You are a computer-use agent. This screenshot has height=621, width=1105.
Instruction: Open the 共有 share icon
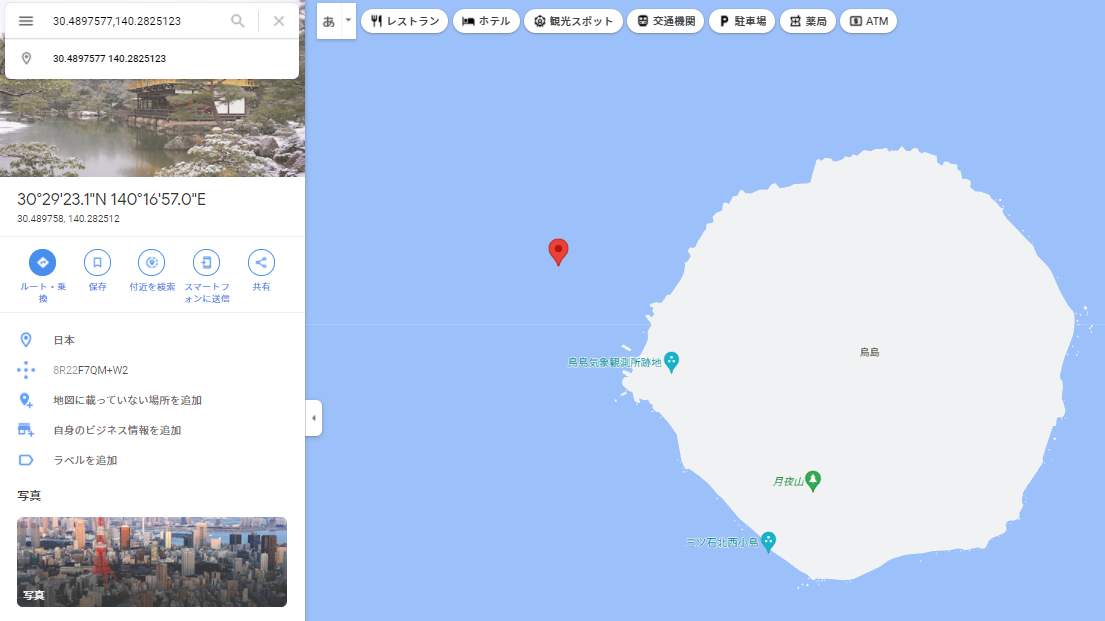click(x=261, y=262)
